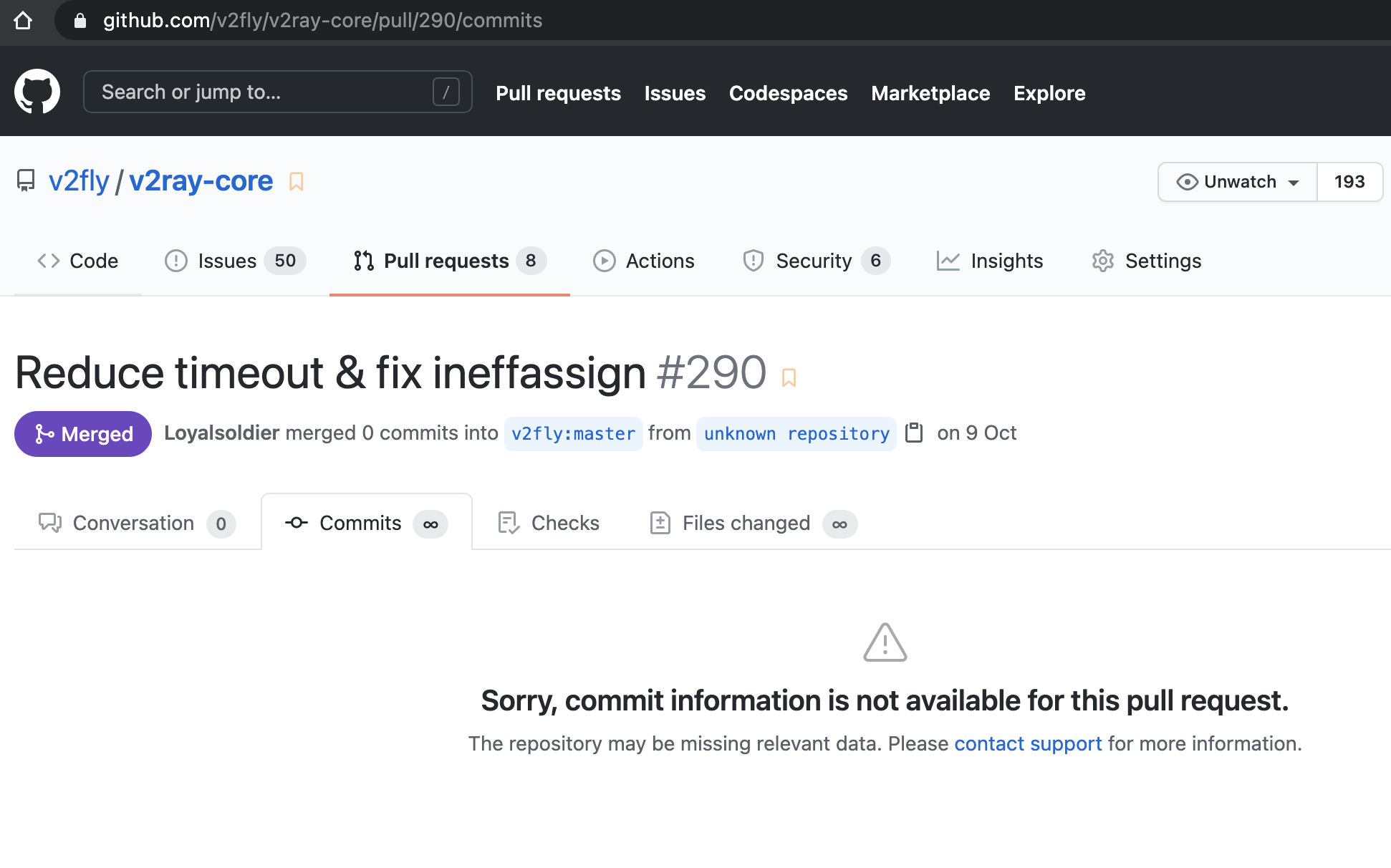Select the Actions play icon
The height and width of the screenshot is (868, 1391).
coord(604,261)
